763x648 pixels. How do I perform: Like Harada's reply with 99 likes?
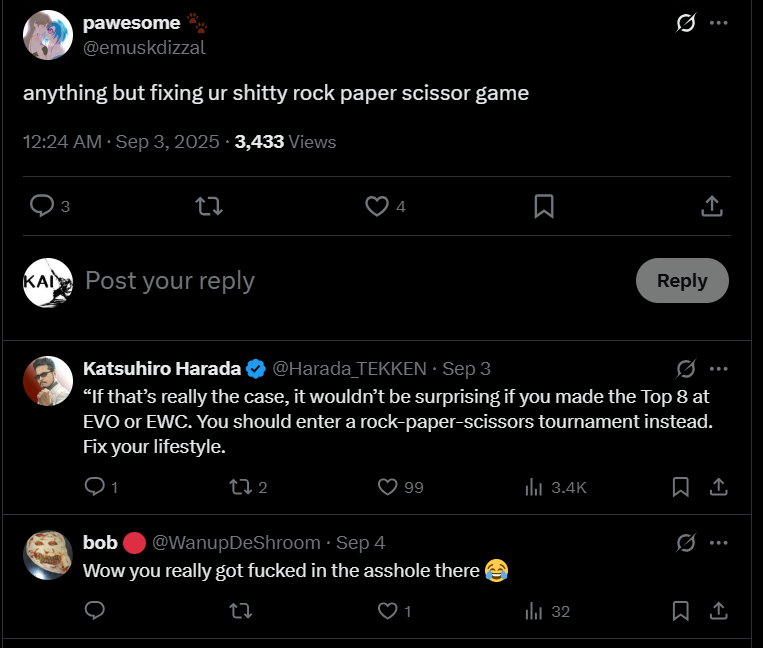388,487
